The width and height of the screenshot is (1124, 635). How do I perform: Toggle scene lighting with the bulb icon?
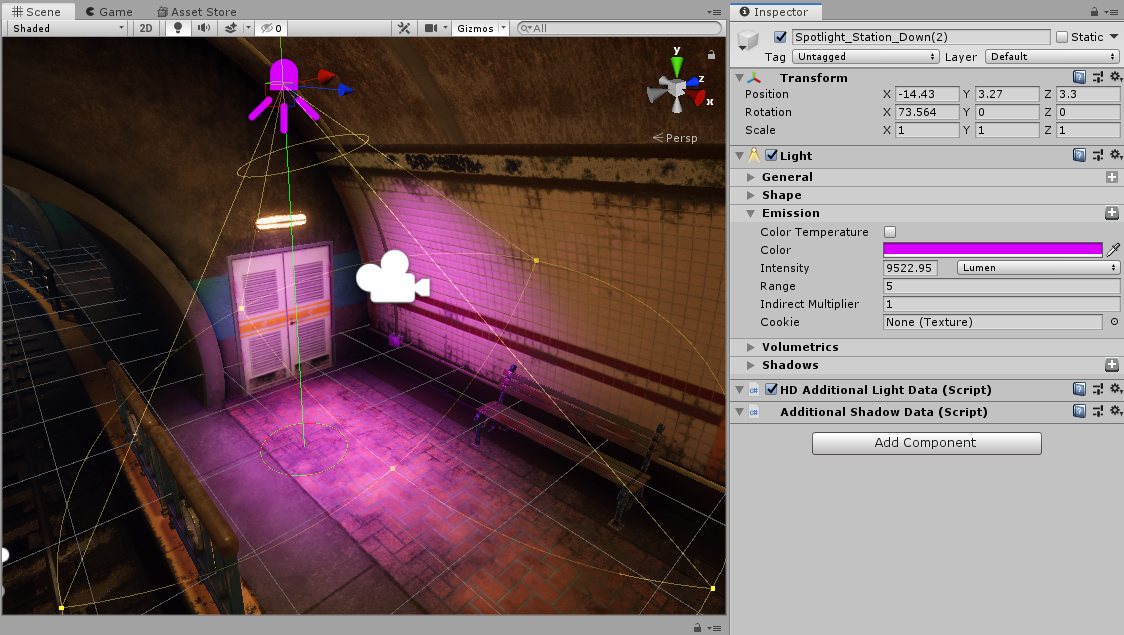[176, 28]
